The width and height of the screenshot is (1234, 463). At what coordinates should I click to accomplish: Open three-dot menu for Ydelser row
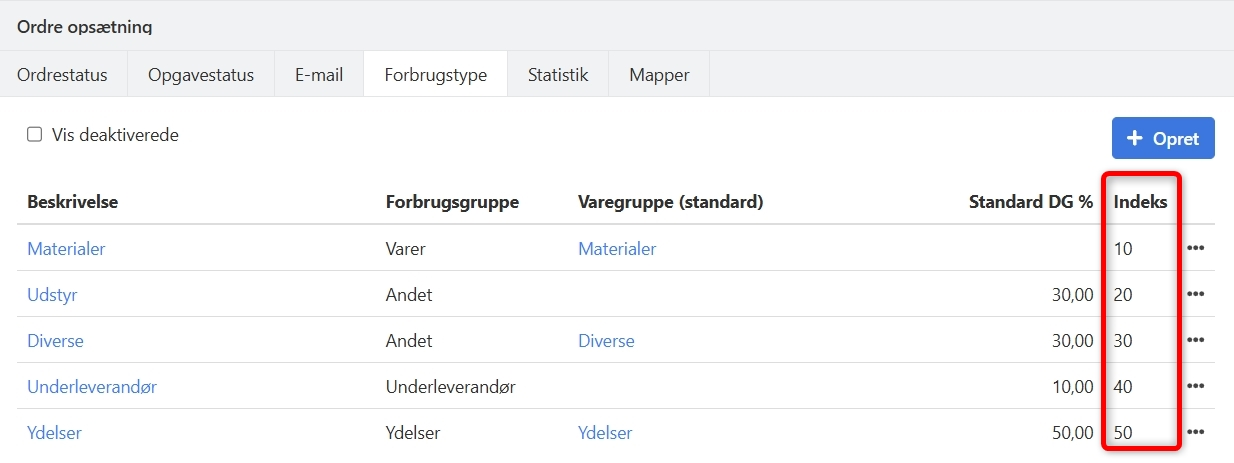click(x=1195, y=432)
